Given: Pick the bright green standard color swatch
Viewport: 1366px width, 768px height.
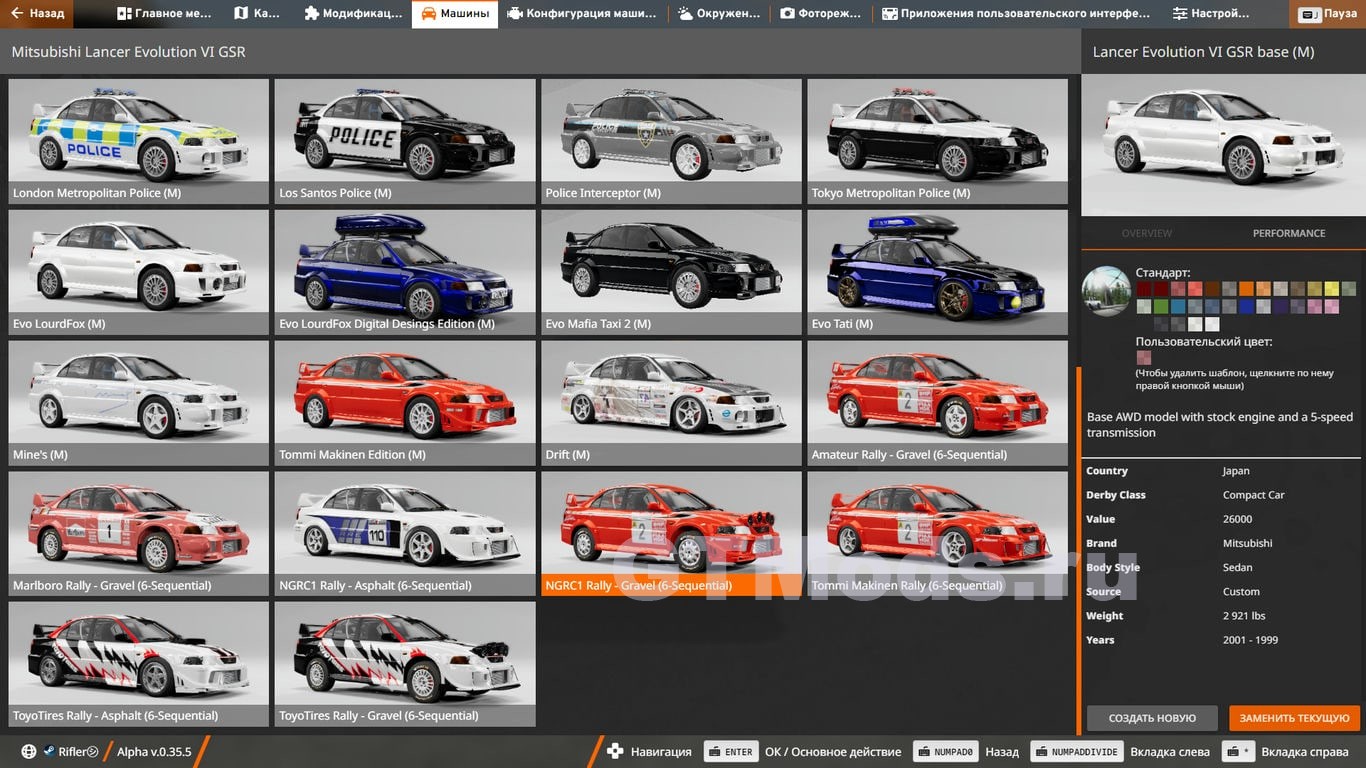Looking at the screenshot, I should point(1161,306).
